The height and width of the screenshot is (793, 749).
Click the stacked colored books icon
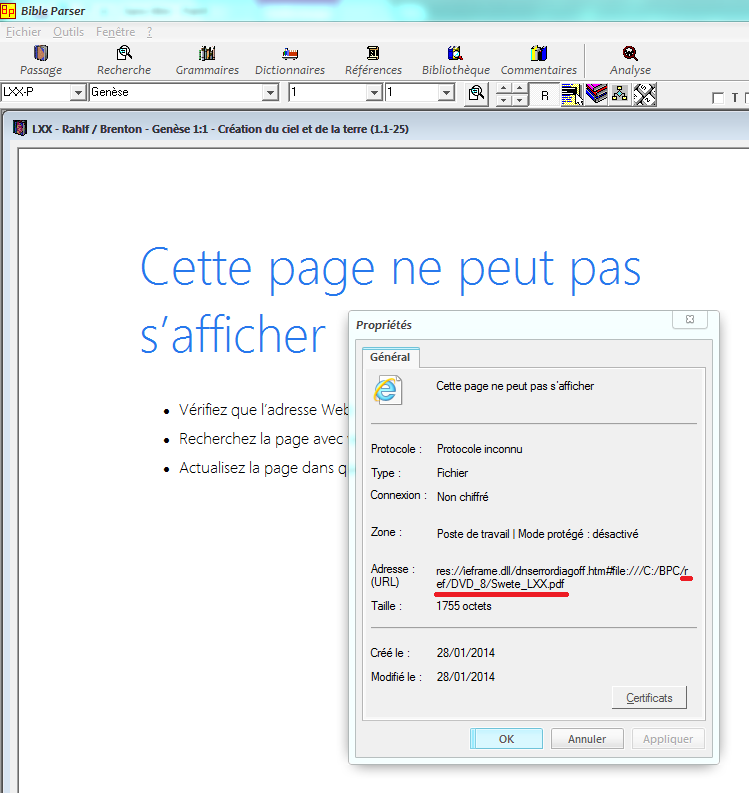[596, 95]
